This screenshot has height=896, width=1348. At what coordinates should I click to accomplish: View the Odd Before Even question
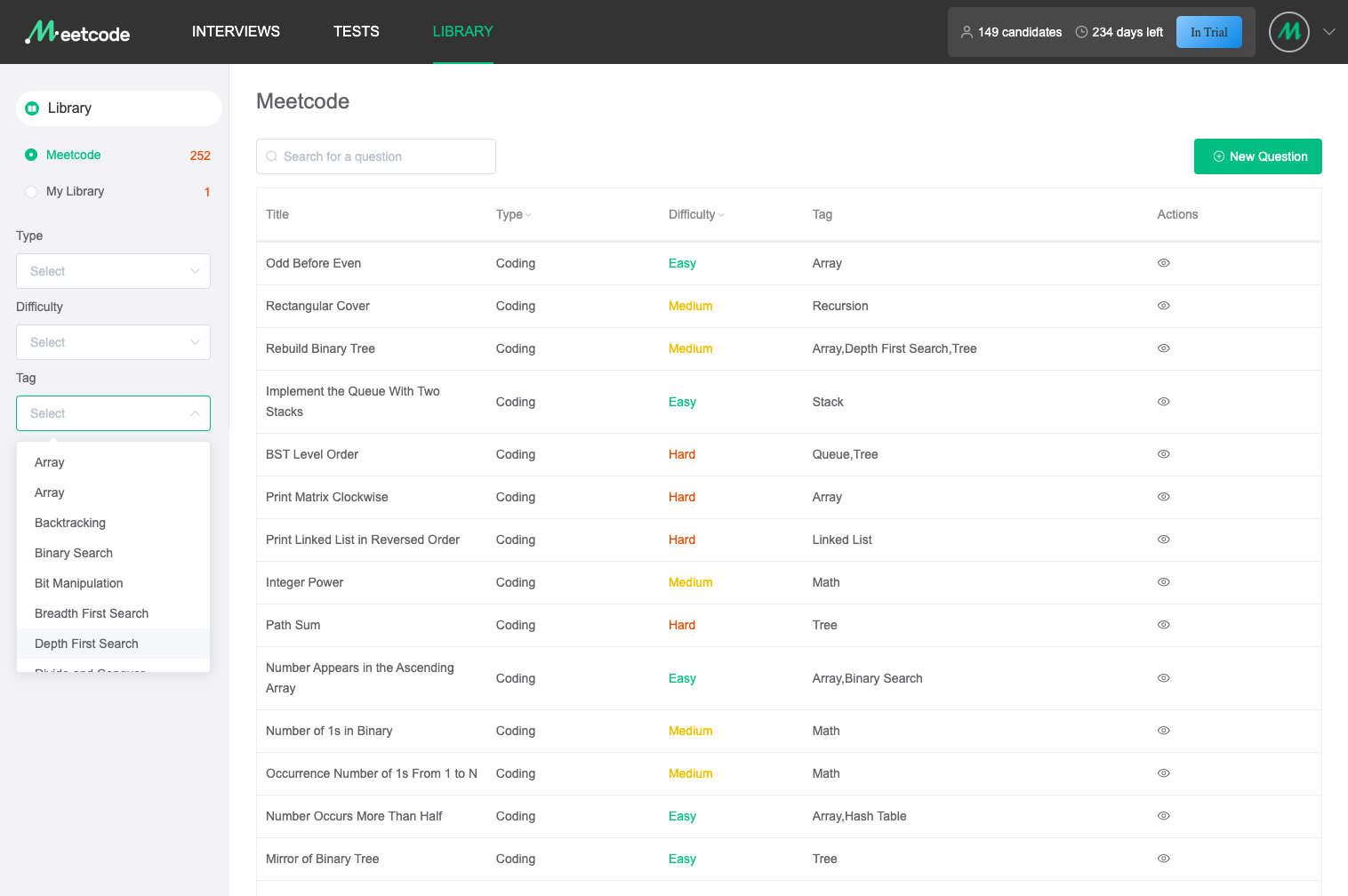coord(1163,263)
